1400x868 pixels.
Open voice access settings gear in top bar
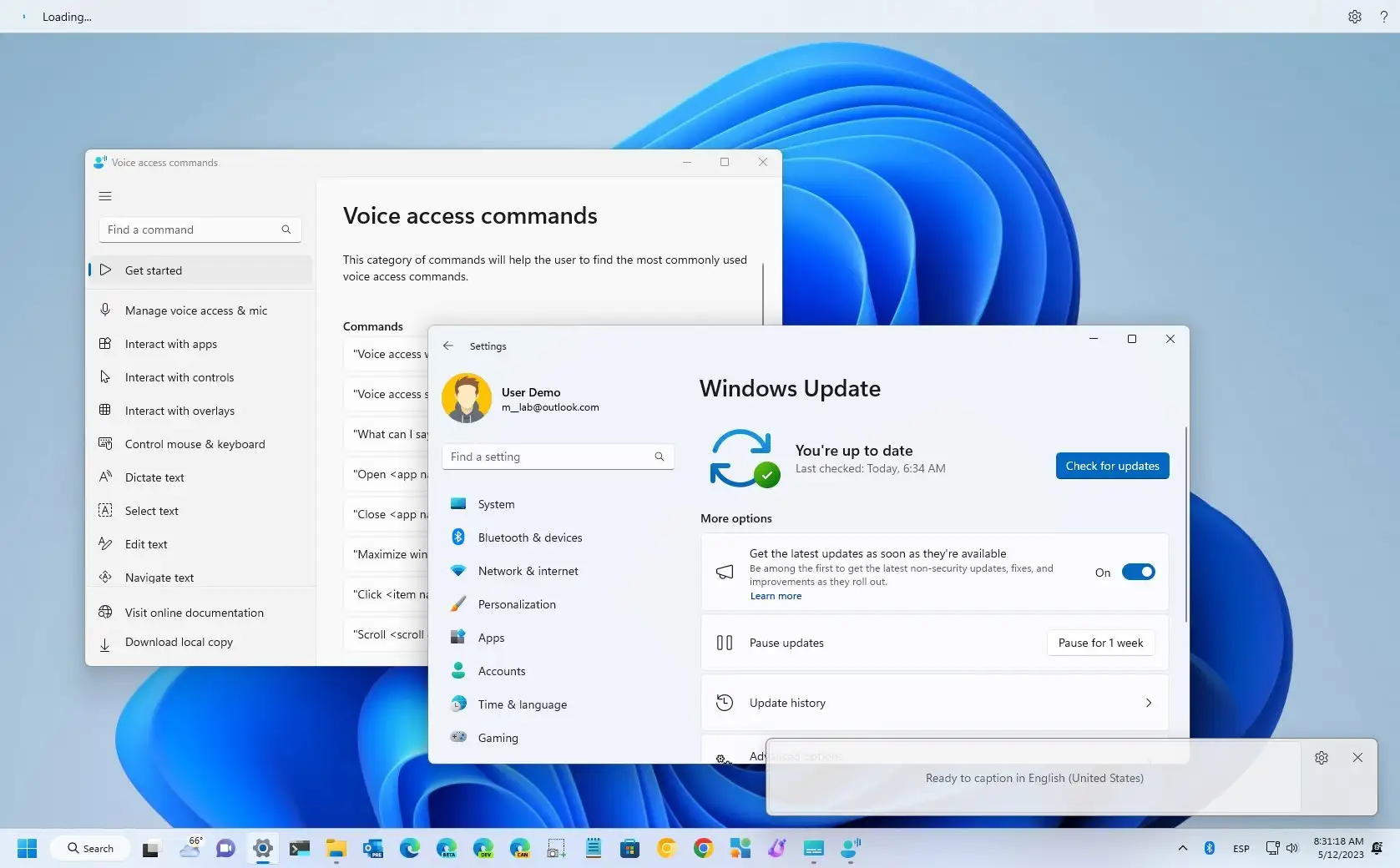[x=1355, y=17]
